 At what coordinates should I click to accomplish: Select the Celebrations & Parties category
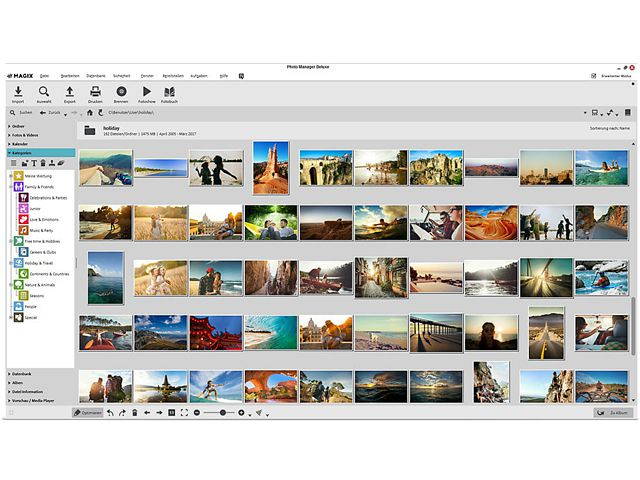(43, 198)
